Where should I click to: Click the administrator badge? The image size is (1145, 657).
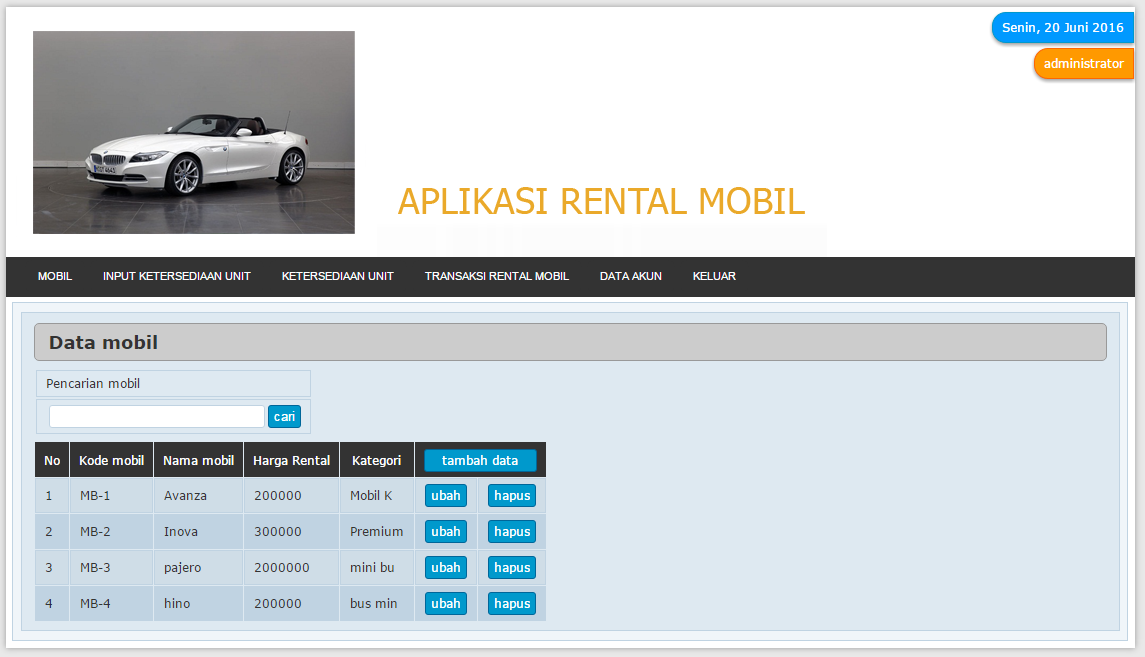pos(1083,63)
